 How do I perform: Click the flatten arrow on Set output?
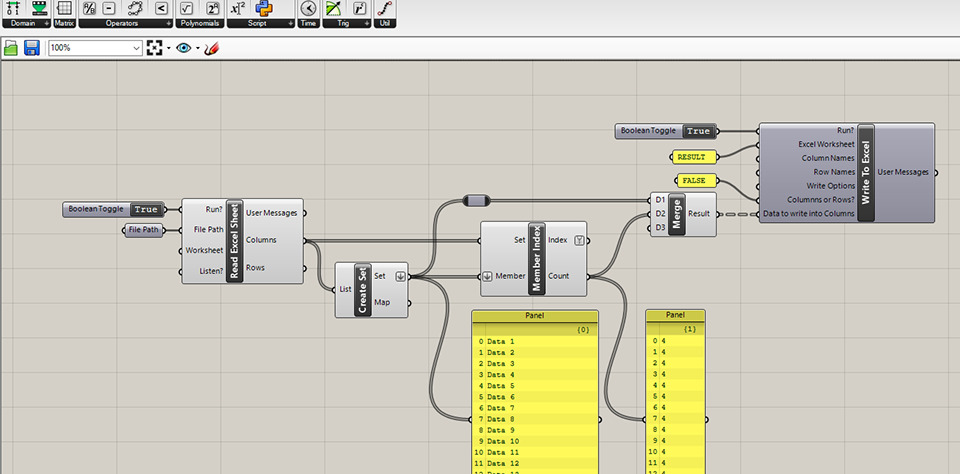pyautogui.click(x=400, y=276)
